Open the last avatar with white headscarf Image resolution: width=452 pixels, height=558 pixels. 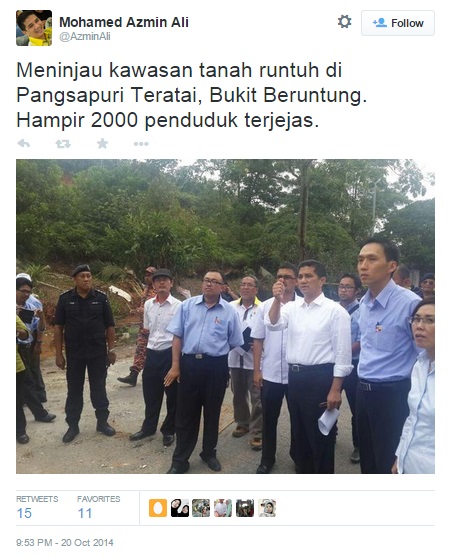[267, 508]
